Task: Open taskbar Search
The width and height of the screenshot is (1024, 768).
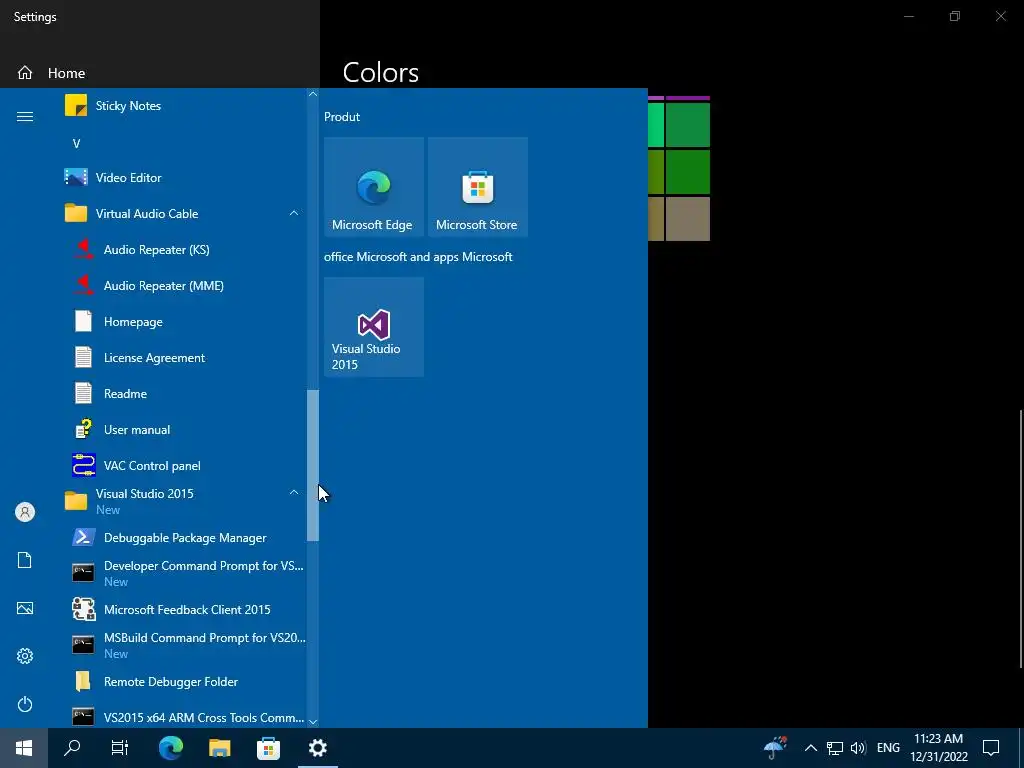Action: (x=72, y=748)
